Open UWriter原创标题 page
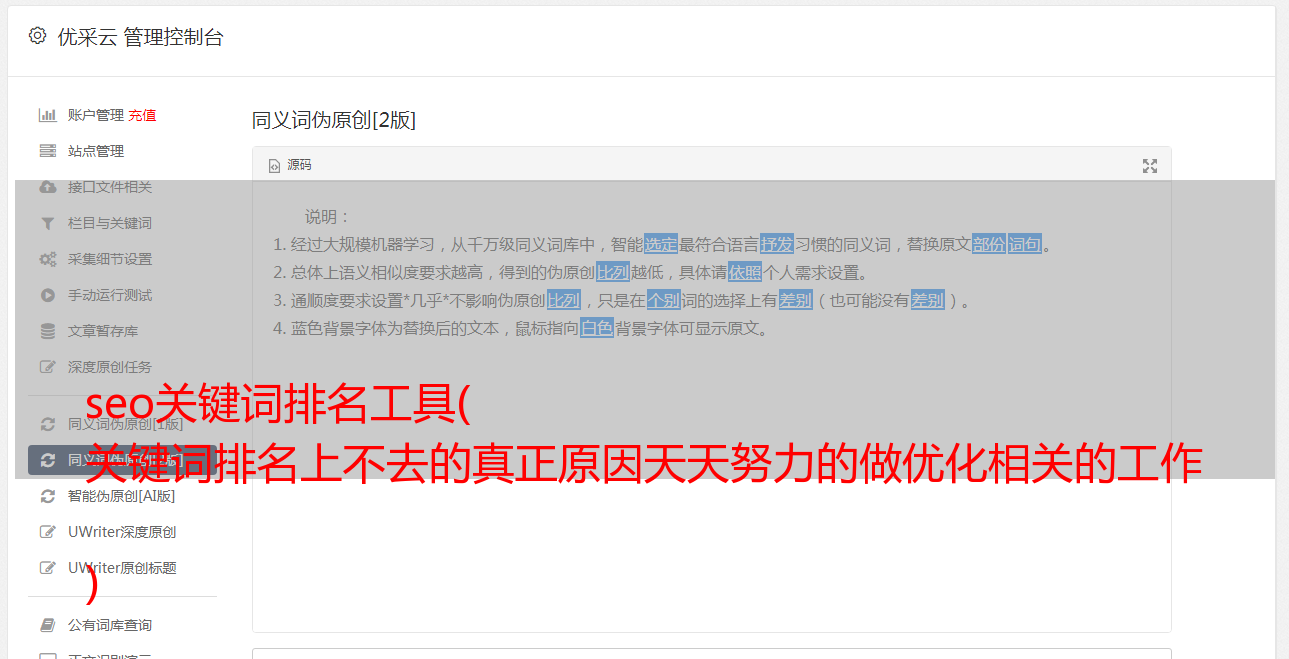Screen dimensions: 1289x659 pos(122,568)
